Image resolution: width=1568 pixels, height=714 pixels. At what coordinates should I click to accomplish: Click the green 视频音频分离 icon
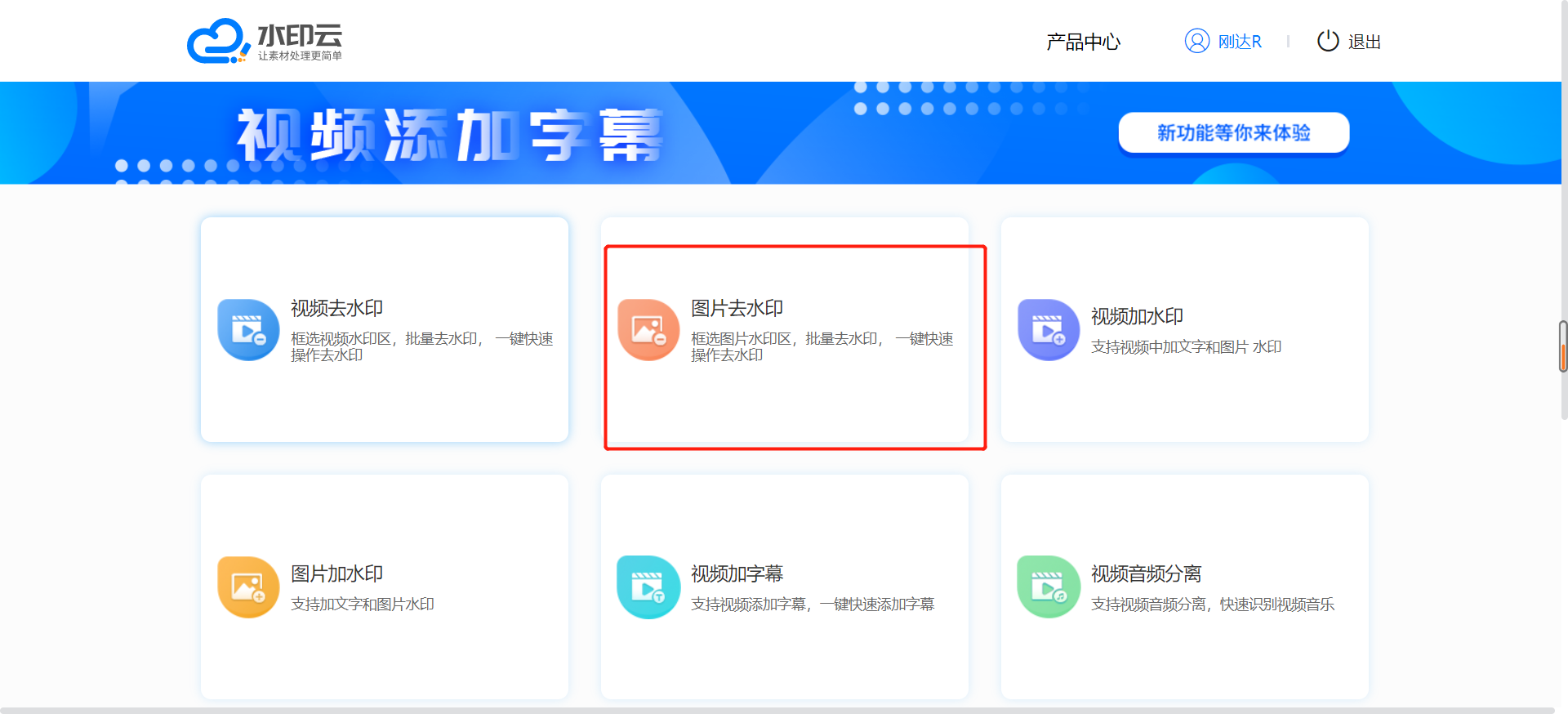(x=1049, y=587)
